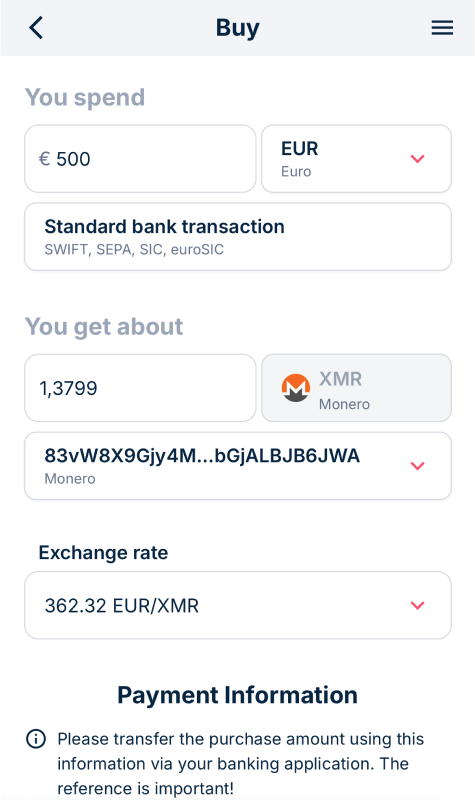Viewport: 475px width, 800px height.
Task: Expand the Monero address dropdown chevron
Action: click(x=417, y=466)
